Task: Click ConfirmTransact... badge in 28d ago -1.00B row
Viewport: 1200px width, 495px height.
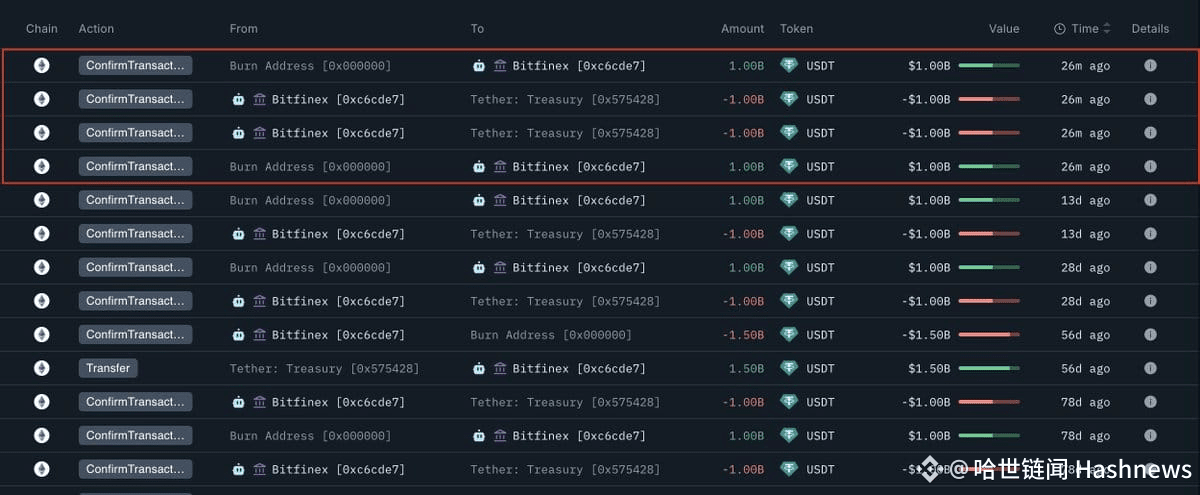Action: point(135,301)
